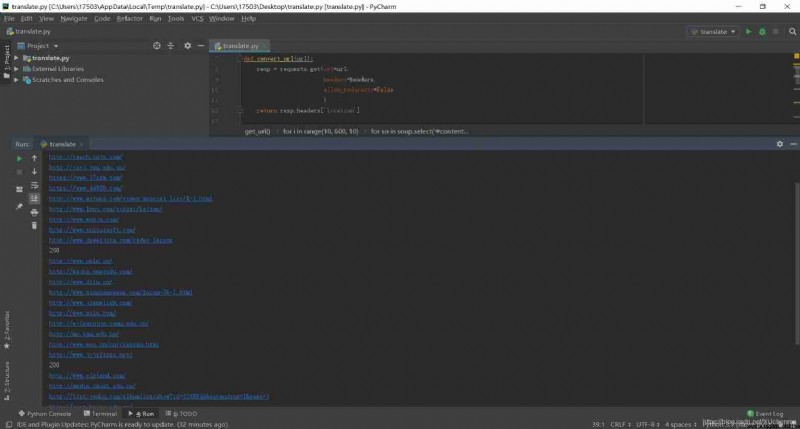Click the tool windows quick-access icon in status bar

pyautogui.click(x=8, y=424)
